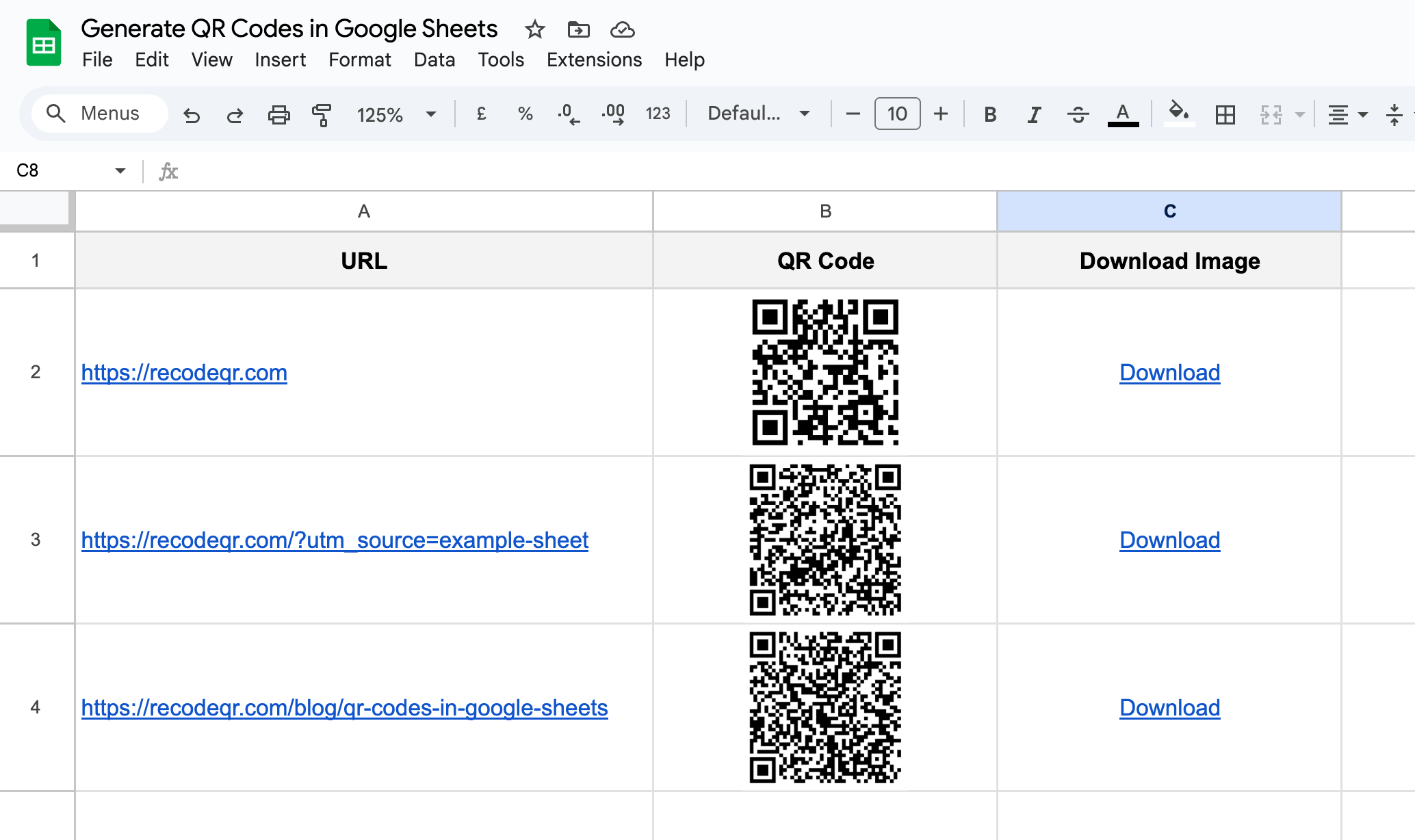Open the text color picker

1122,114
